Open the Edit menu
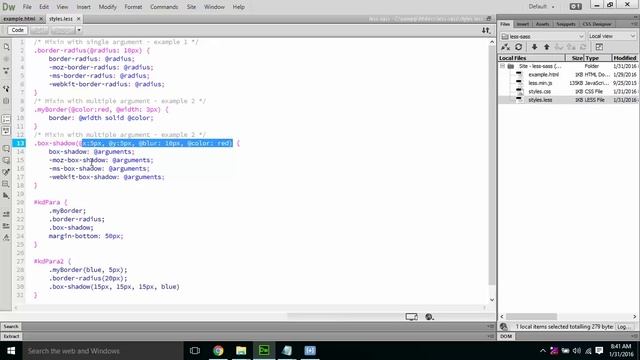This screenshot has height=360, width=640. click(44, 7)
